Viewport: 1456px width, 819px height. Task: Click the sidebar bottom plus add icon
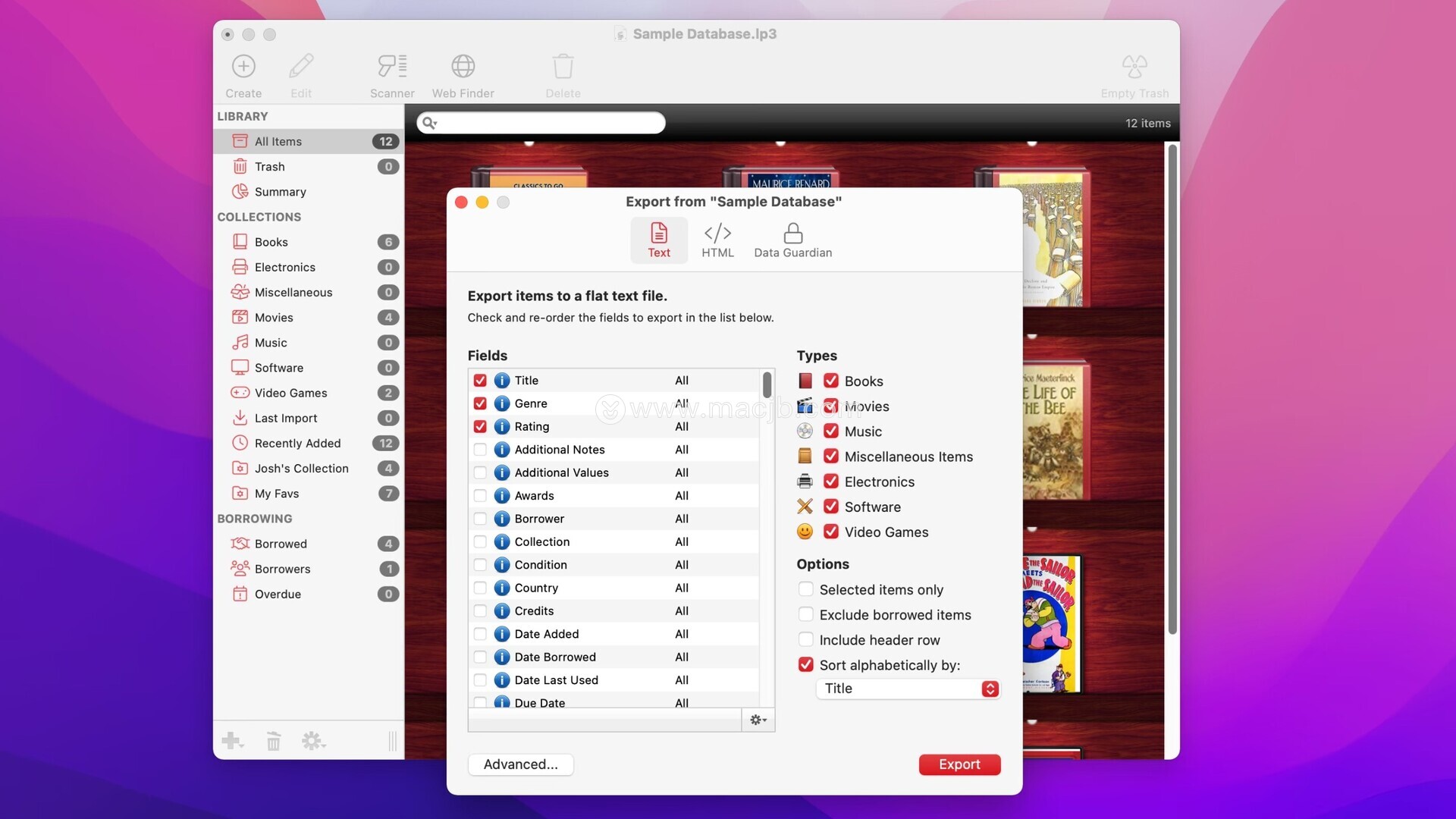pyautogui.click(x=231, y=741)
